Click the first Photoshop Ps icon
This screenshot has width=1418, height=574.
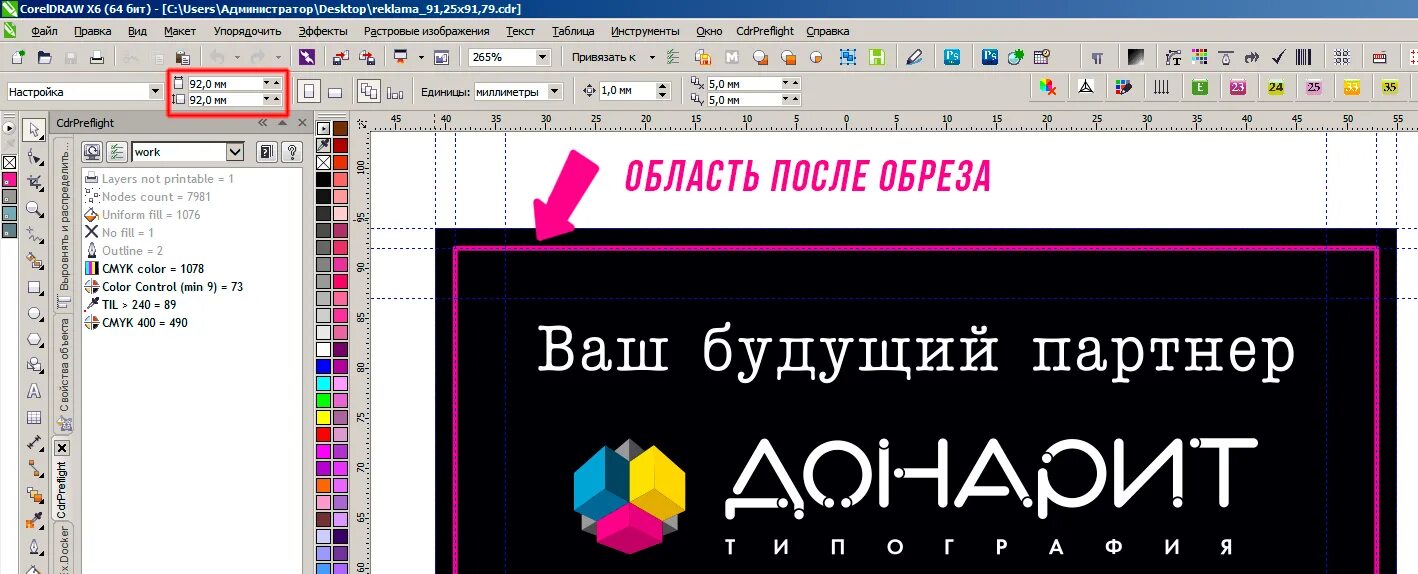click(x=953, y=57)
